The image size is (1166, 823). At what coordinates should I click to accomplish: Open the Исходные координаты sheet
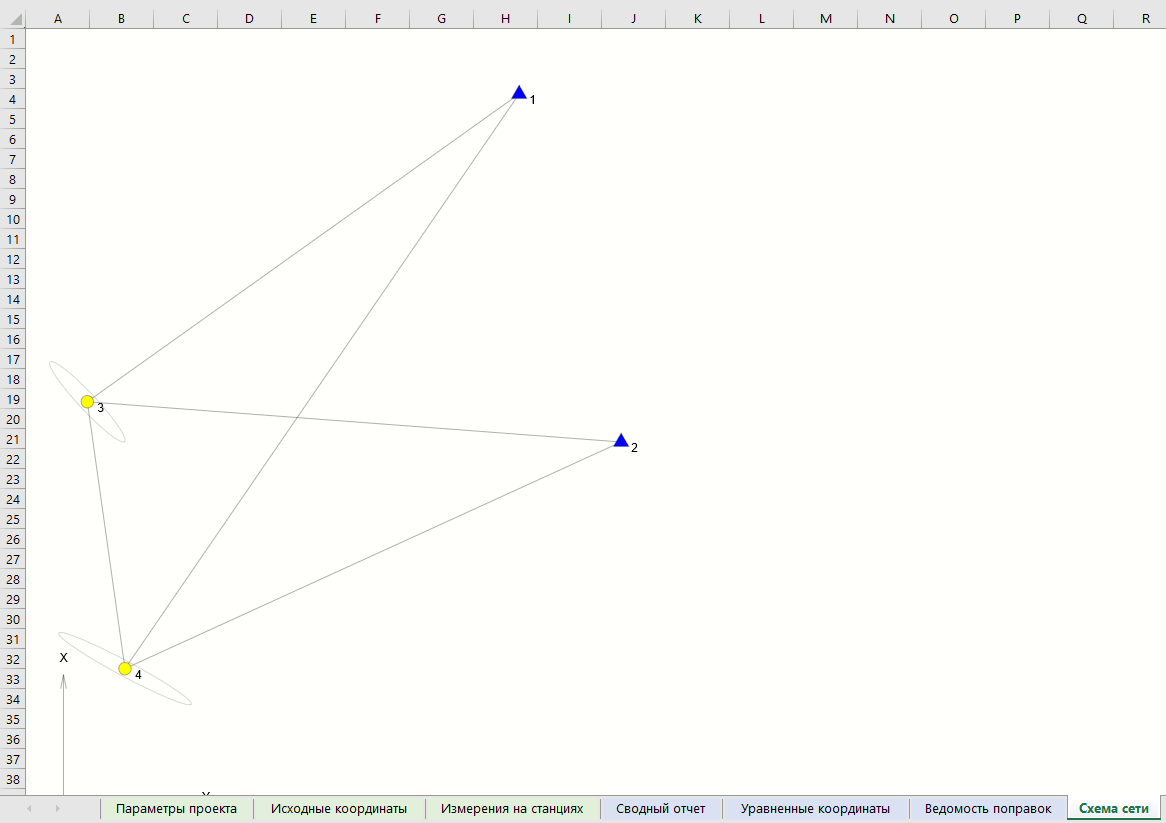pyautogui.click(x=340, y=808)
